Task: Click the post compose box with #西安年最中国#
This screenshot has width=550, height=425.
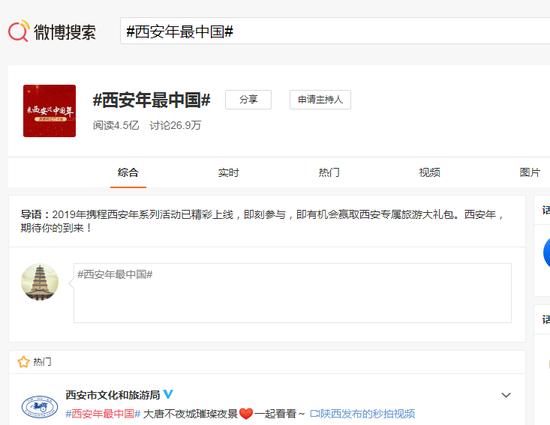Action: coord(293,293)
